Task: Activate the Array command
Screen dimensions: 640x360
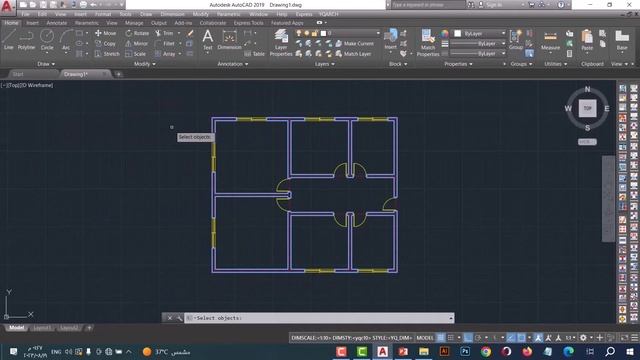Action: tap(165, 54)
